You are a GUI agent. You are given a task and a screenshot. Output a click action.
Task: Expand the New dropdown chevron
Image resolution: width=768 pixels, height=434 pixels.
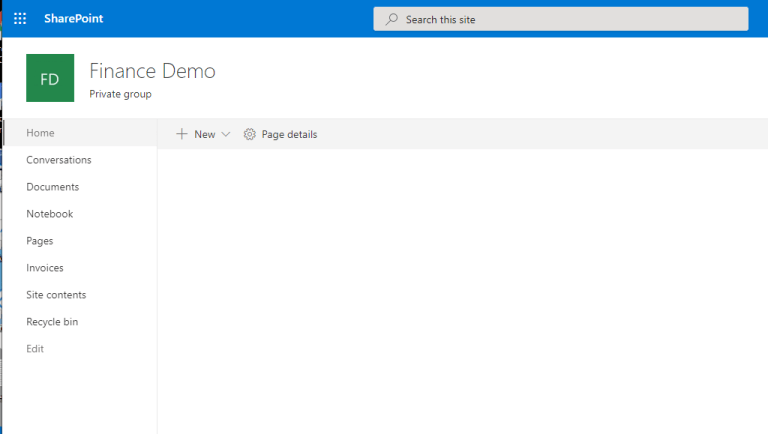pos(226,134)
